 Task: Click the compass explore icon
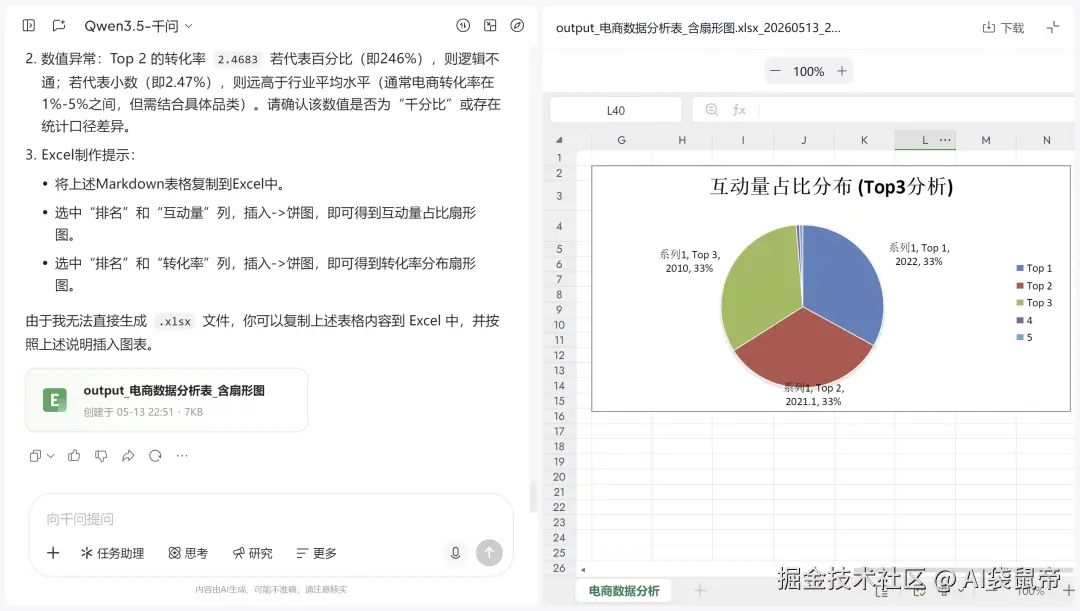(517, 25)
